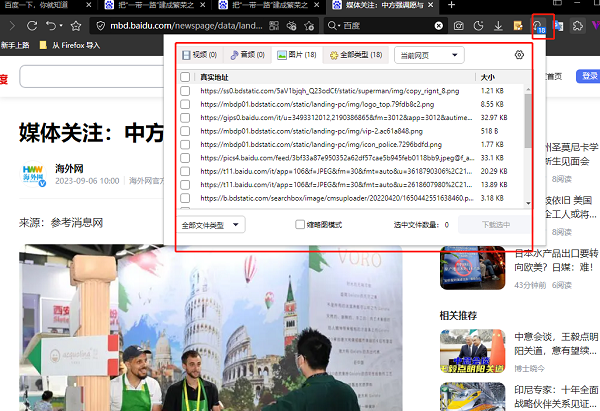The height and width of the screenshot is (411, 600).
Task: Click the star-plus favorite icon in address bar
Action: [x=309, y=26]
